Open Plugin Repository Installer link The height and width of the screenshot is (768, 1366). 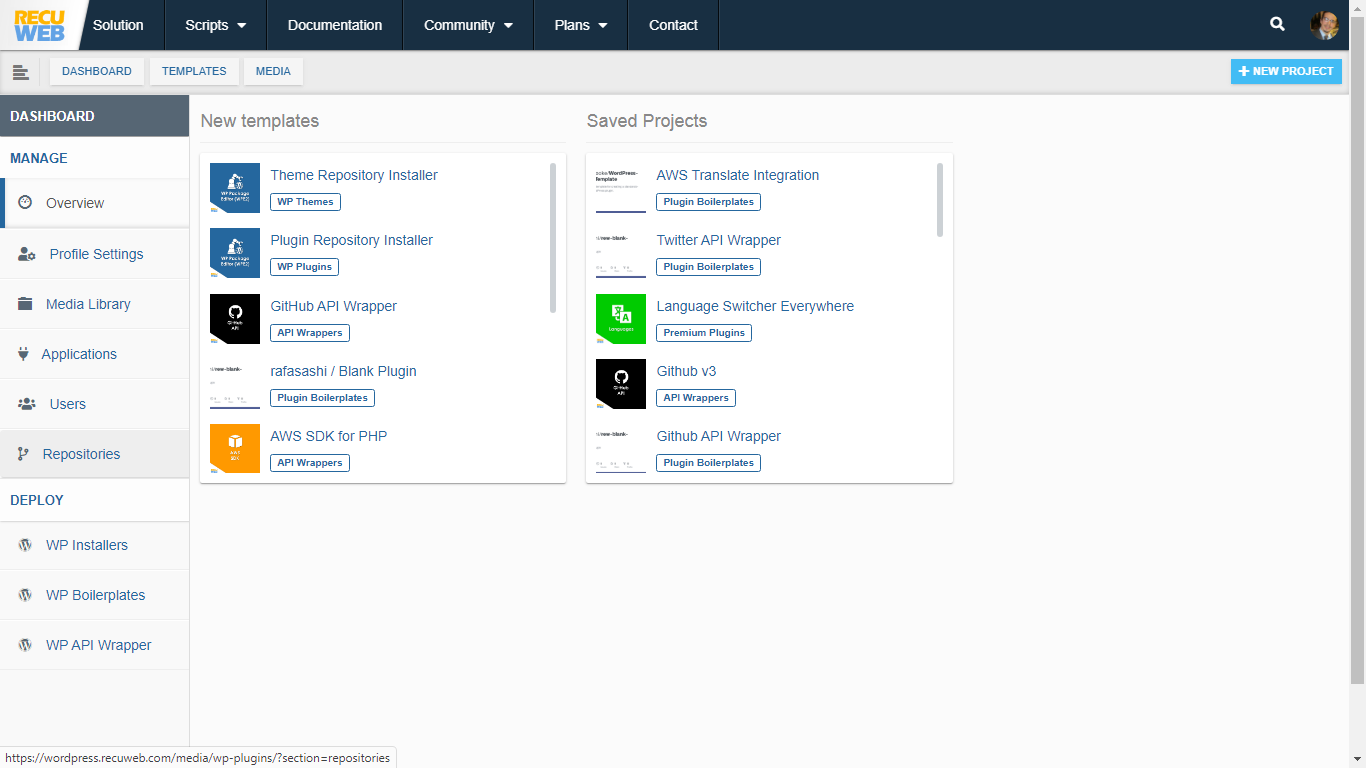[352, 240]
